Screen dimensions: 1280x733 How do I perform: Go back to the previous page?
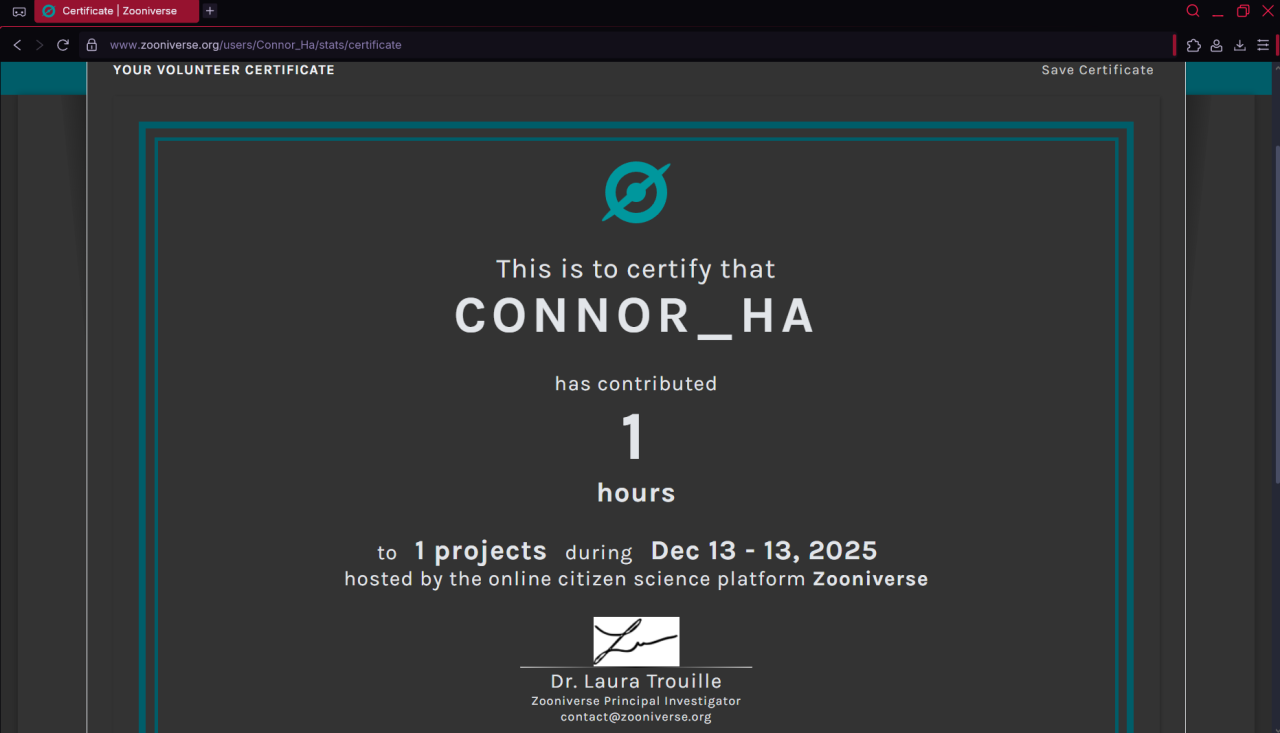(17, 45)
